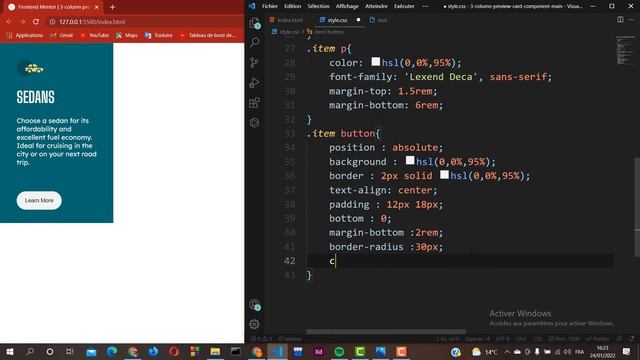640x360 pixels.
Task: Open the Fichier menu
Action: click(270, 6)
